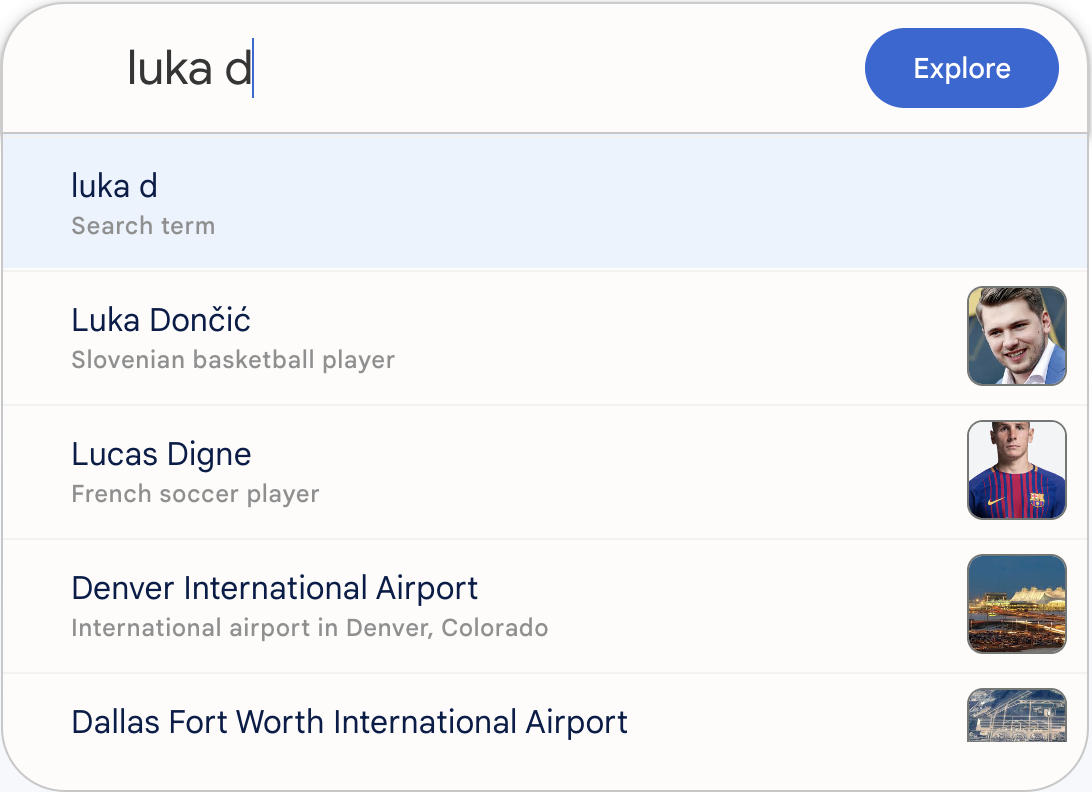Select the Denver International Airport title
Viewport: 1092px width, 792px height.
coord(275,588)
